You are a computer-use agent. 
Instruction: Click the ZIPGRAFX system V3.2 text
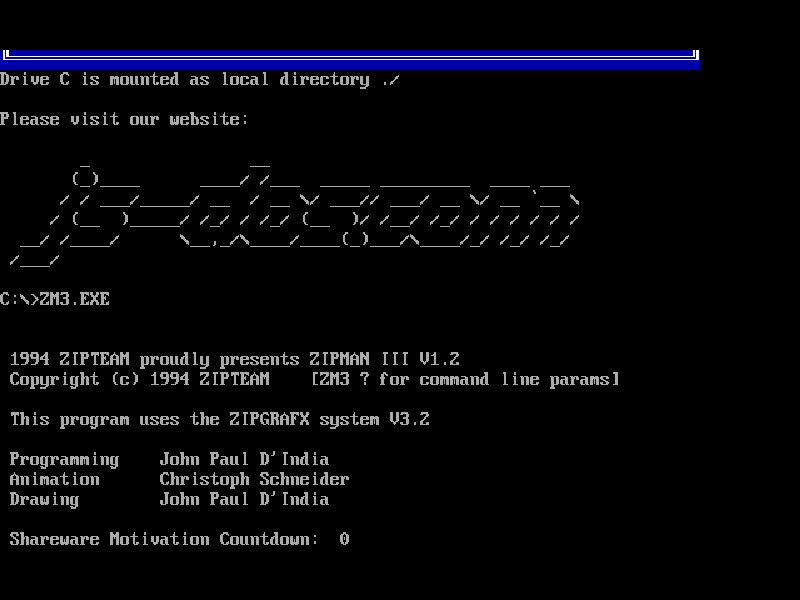(x=220, y=419)
